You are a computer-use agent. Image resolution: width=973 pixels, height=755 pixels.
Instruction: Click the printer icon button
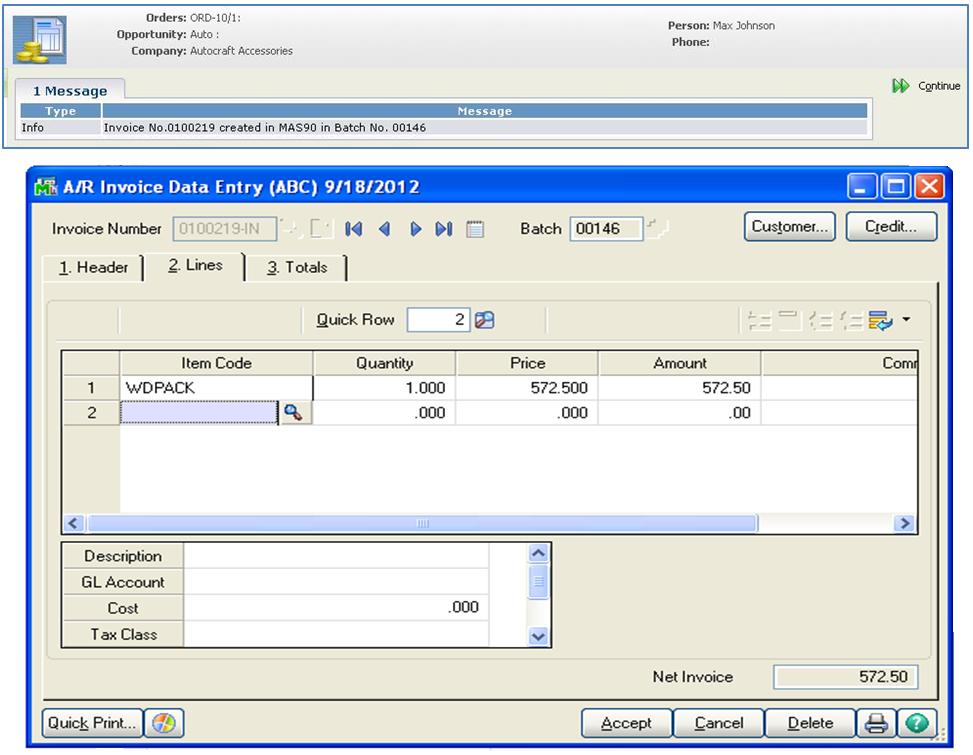(877, 723)
